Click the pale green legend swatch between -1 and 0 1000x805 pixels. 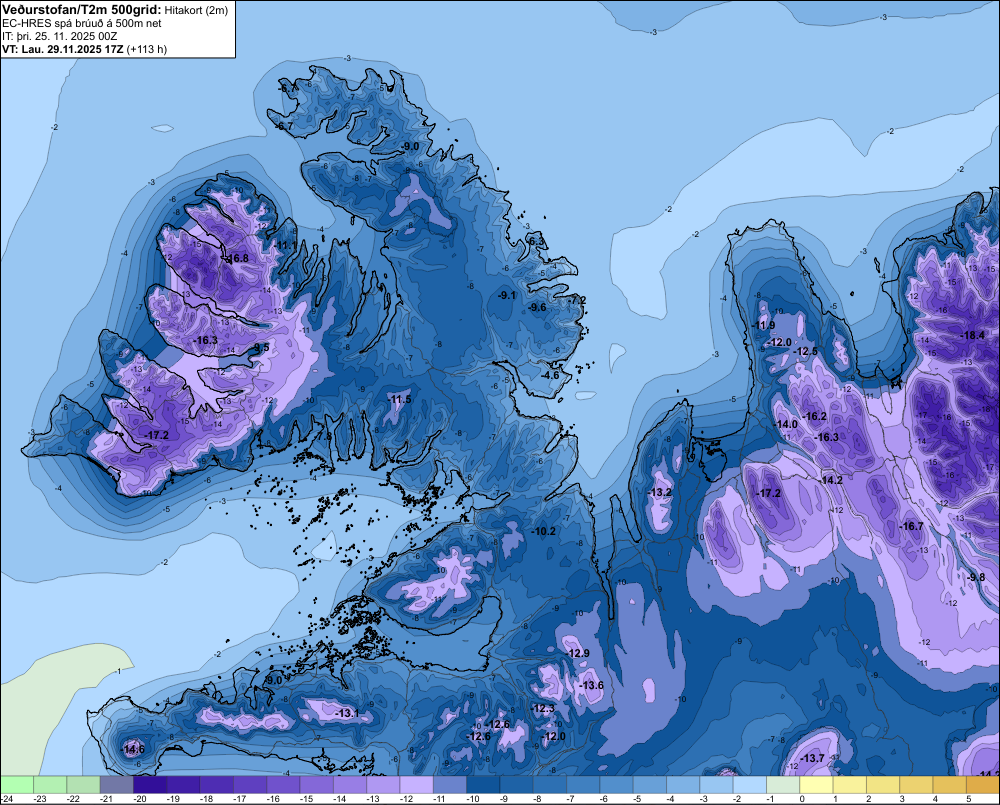[x=783, y=785]
